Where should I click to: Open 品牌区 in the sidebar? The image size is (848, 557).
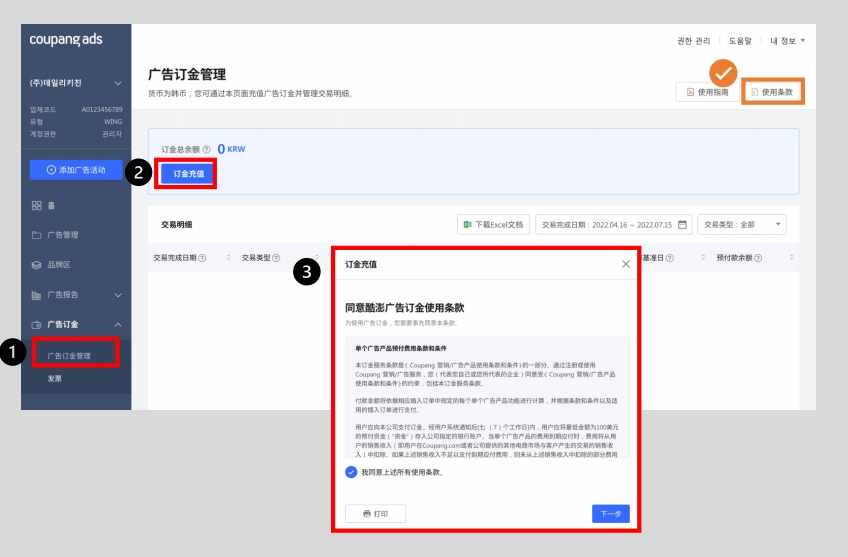point(59,265)
